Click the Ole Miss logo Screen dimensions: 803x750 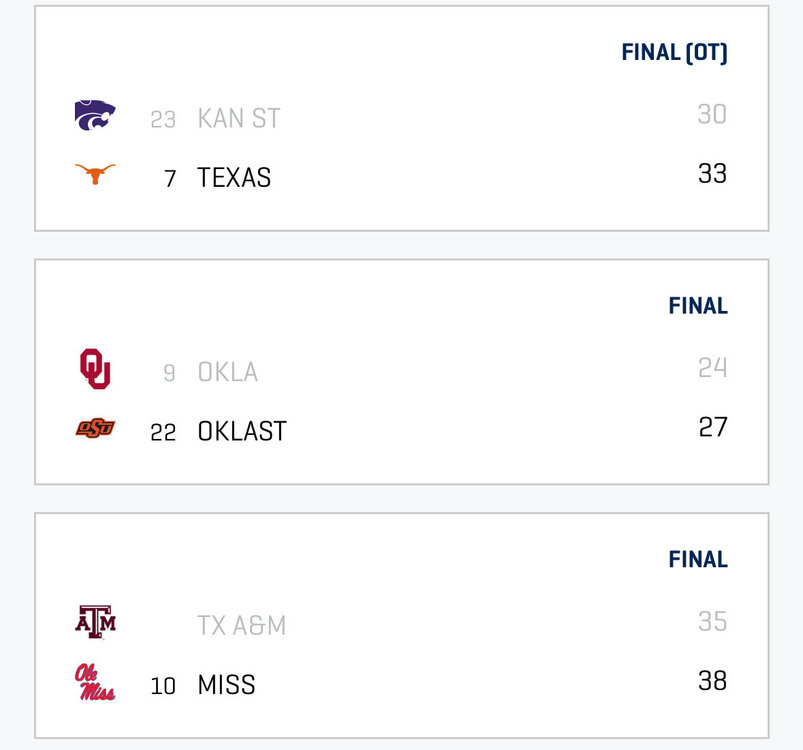95,682
